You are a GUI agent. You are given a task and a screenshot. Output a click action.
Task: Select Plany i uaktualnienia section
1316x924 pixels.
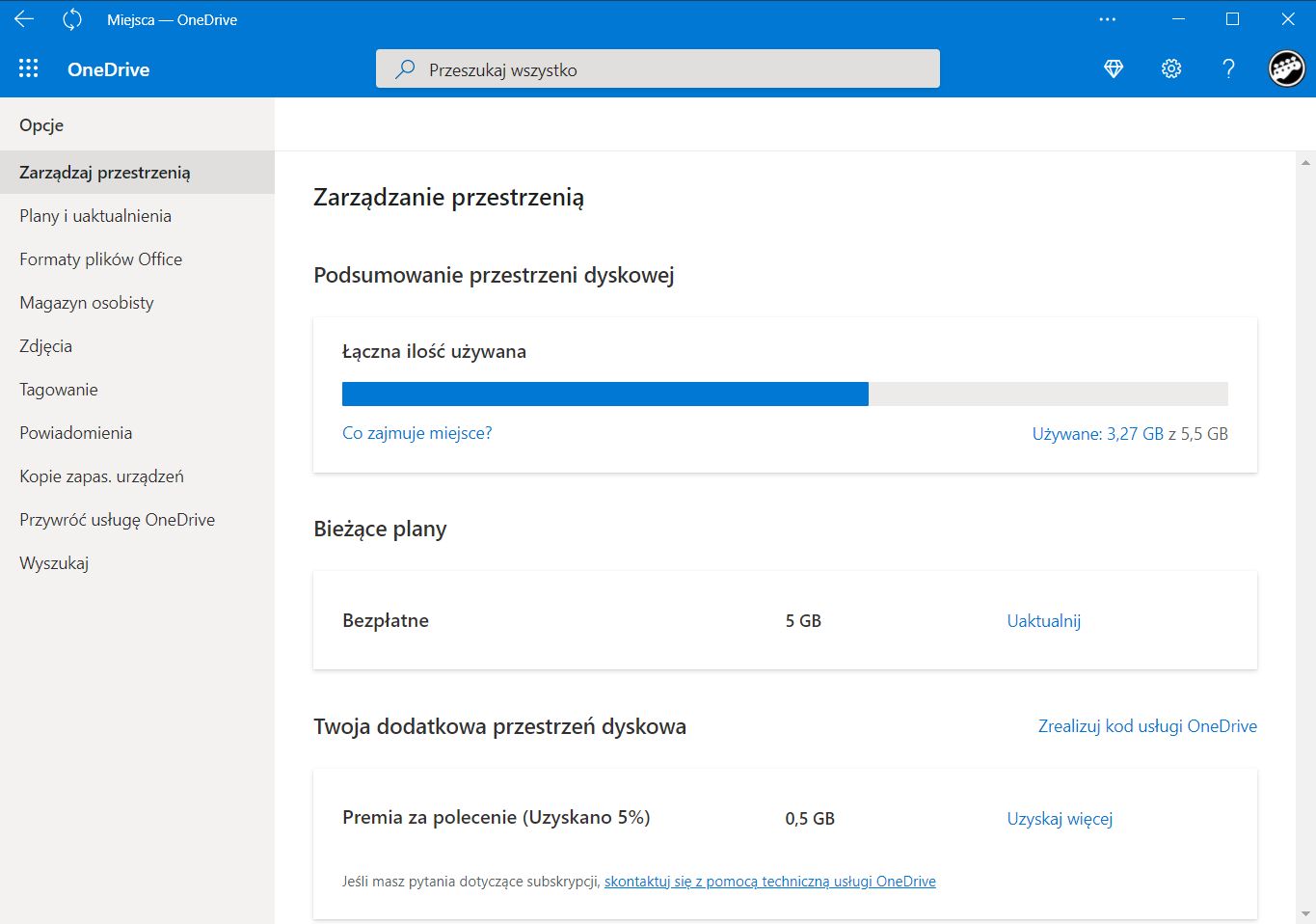[x=95, y=215]
